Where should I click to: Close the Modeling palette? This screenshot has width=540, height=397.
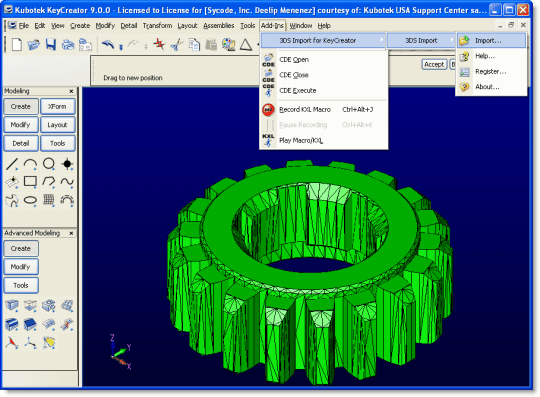pos(71,91)
